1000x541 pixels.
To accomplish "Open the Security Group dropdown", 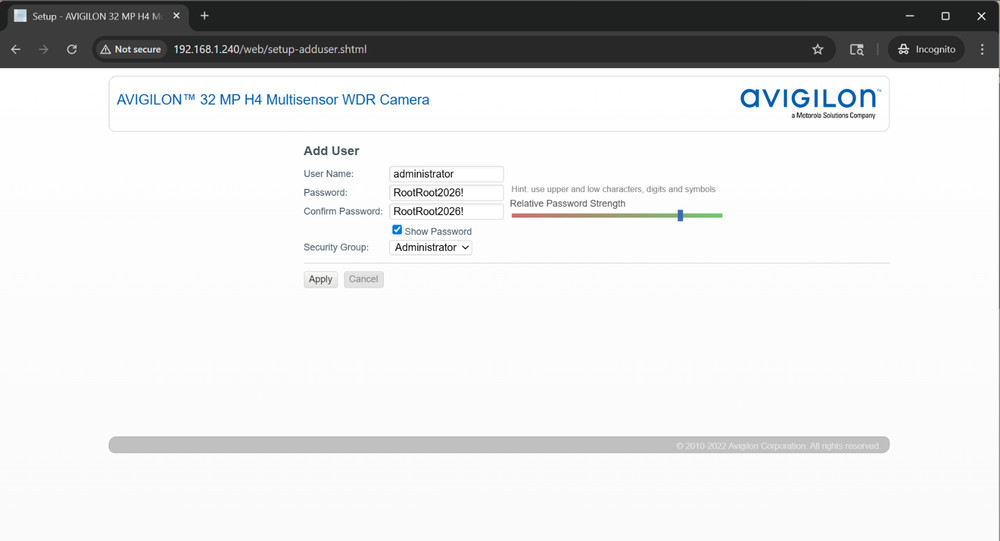I will pyautogui.click(x=430, y=248).
